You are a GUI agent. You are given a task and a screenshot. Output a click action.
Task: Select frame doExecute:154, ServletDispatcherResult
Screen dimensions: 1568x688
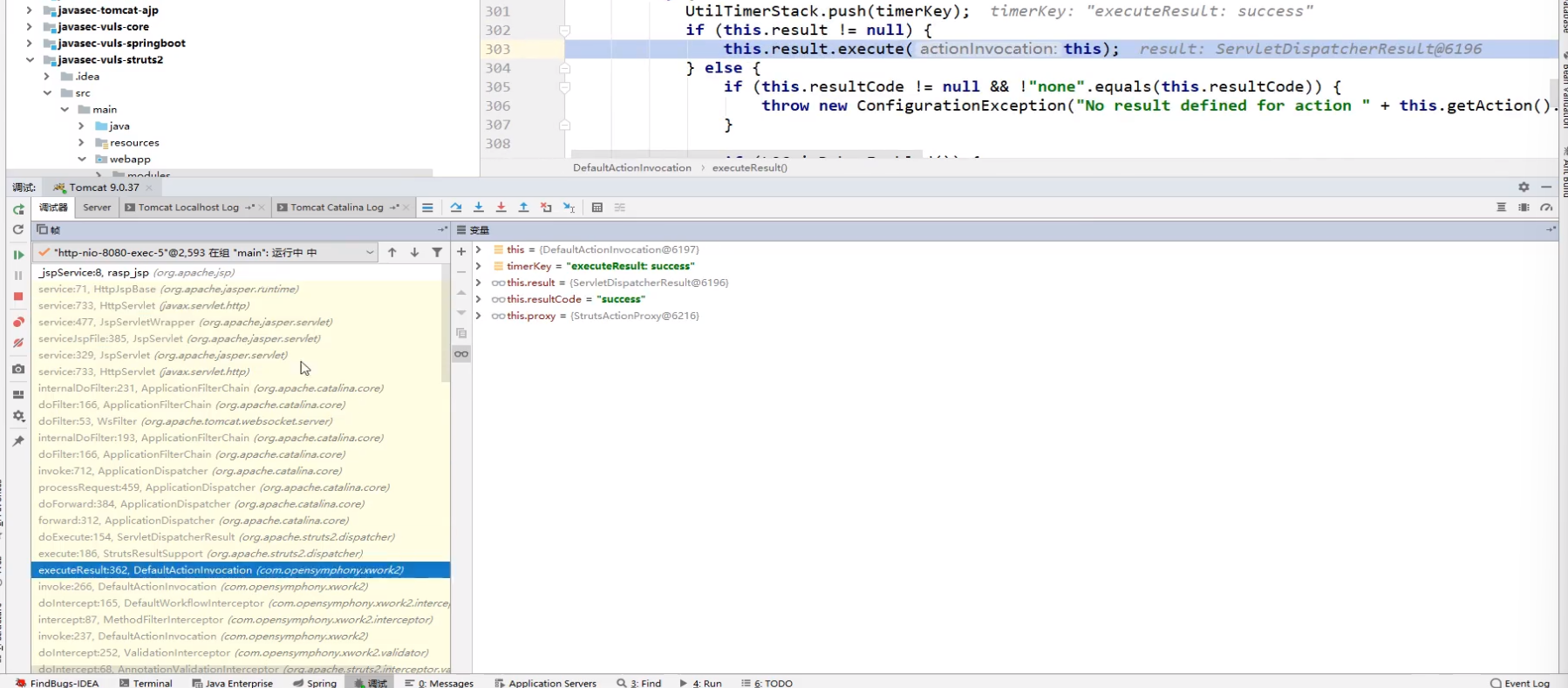click(x=241, y=537)
